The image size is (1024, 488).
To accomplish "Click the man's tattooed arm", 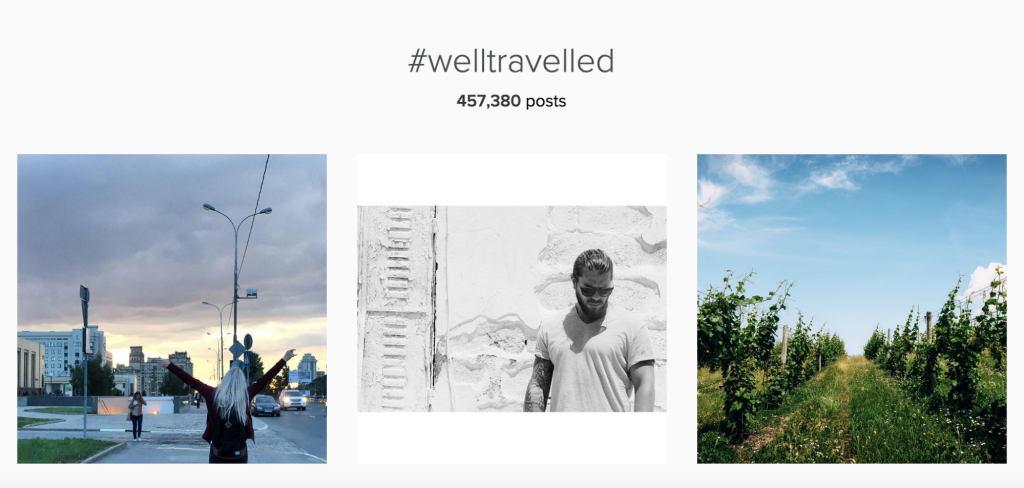I will click(539, 384).
